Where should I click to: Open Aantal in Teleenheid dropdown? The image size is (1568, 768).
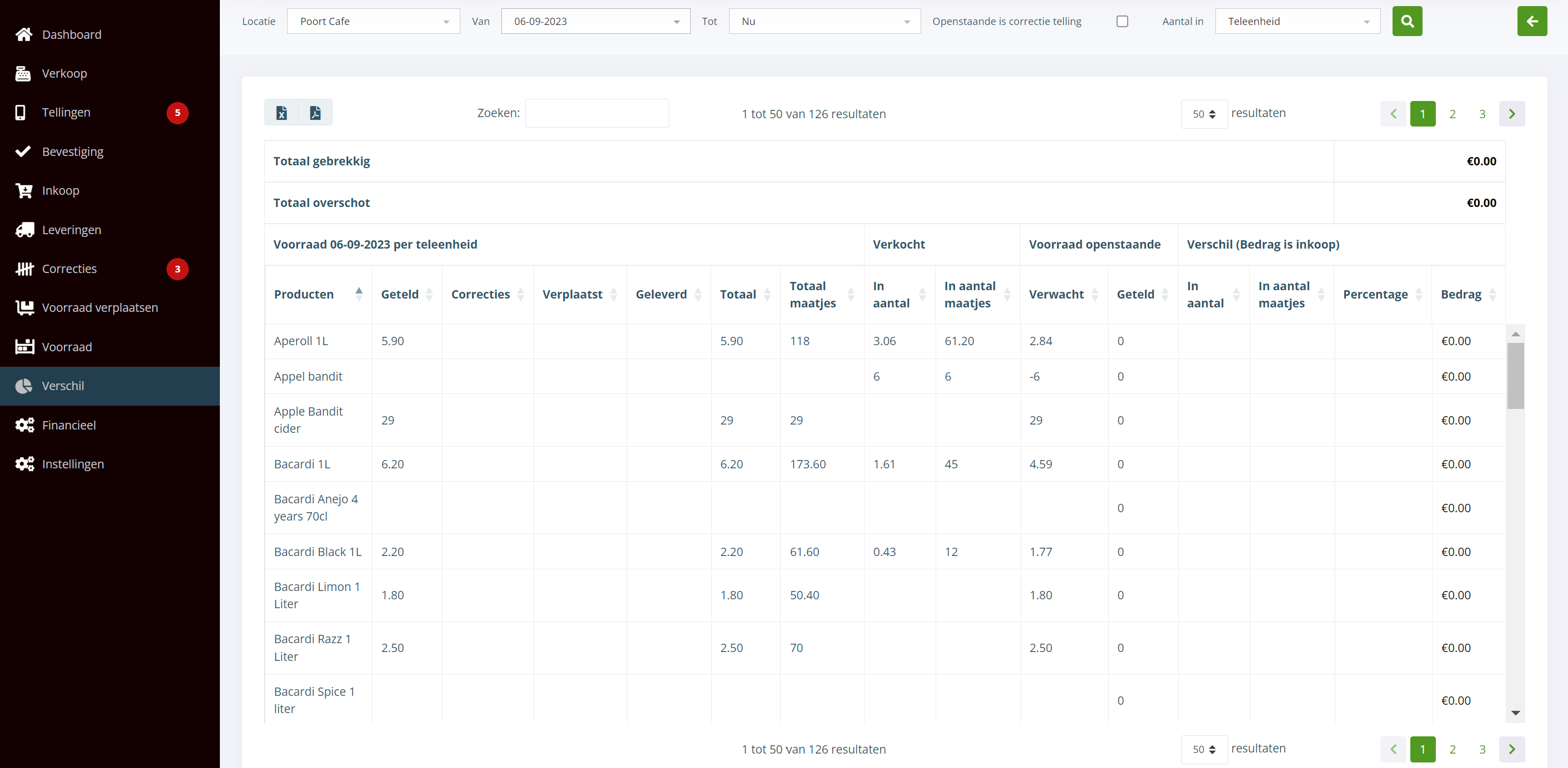[1297, 21]
